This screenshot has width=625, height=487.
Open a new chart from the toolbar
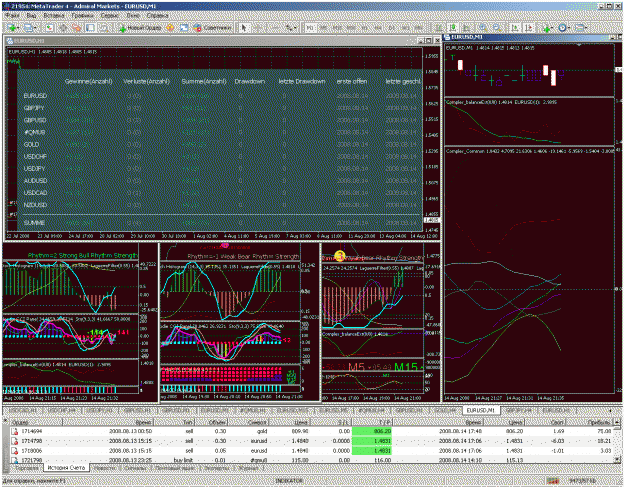click(12, 28)
